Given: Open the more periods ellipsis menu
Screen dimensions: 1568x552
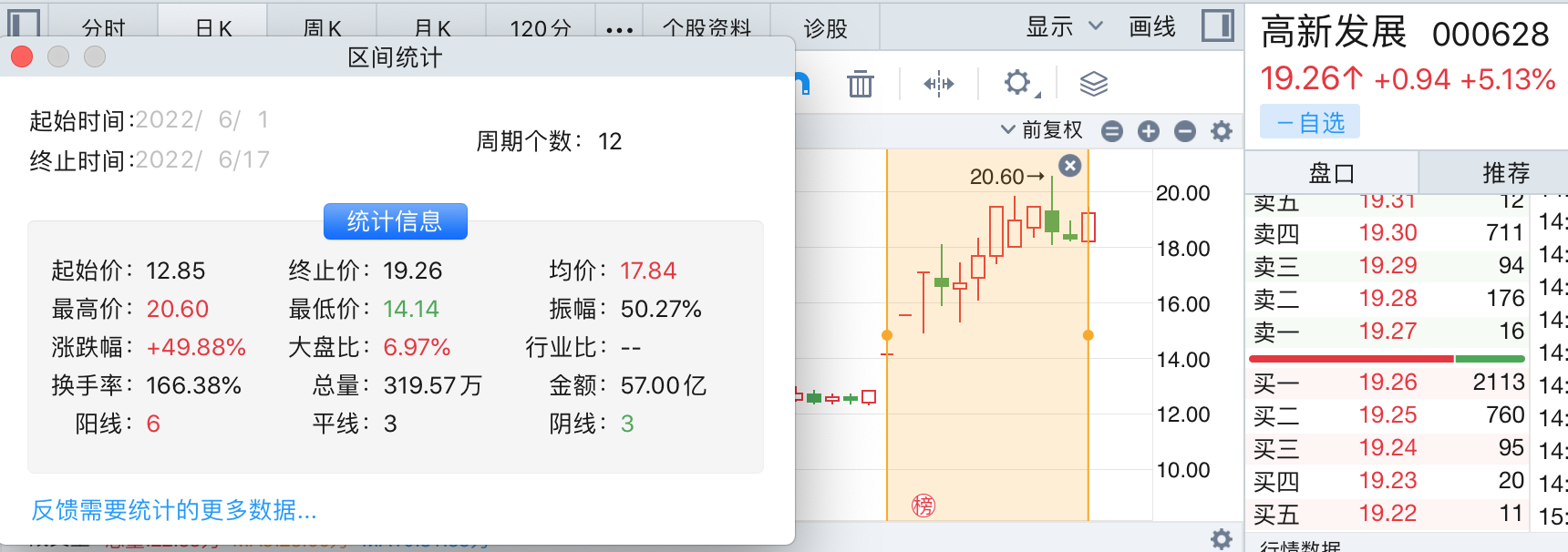Looking at the screenshot, I should coord(619,29).
